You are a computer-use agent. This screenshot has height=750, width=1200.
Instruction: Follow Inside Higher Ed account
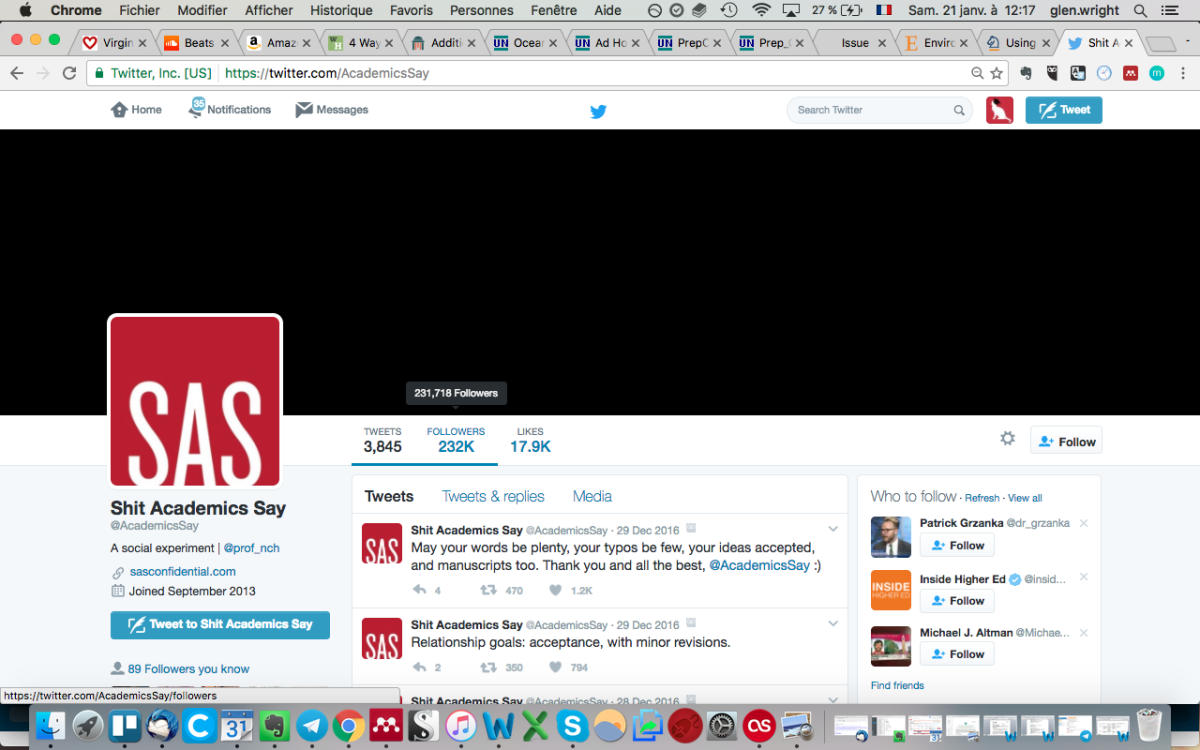coord(957,600)
